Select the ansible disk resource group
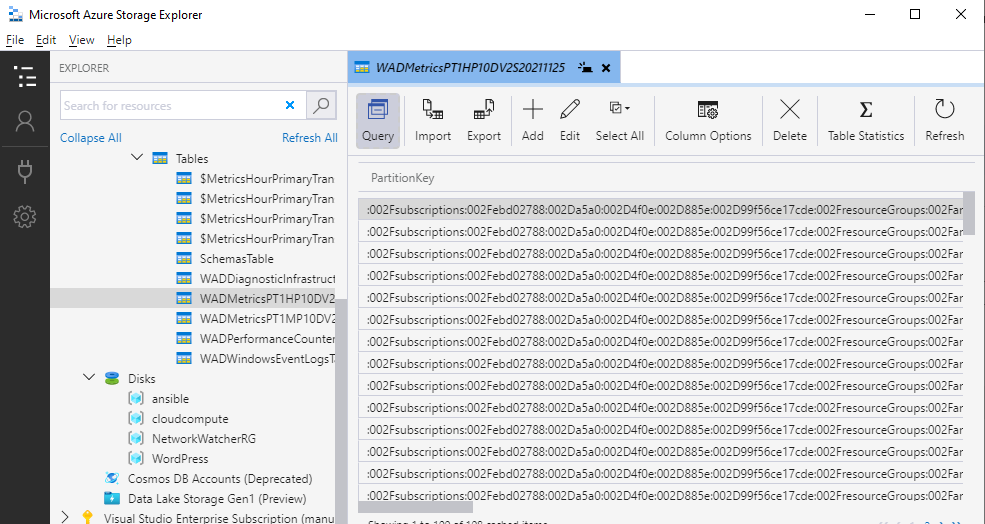Viewport: 985px width, 524px height. [170, 399]
